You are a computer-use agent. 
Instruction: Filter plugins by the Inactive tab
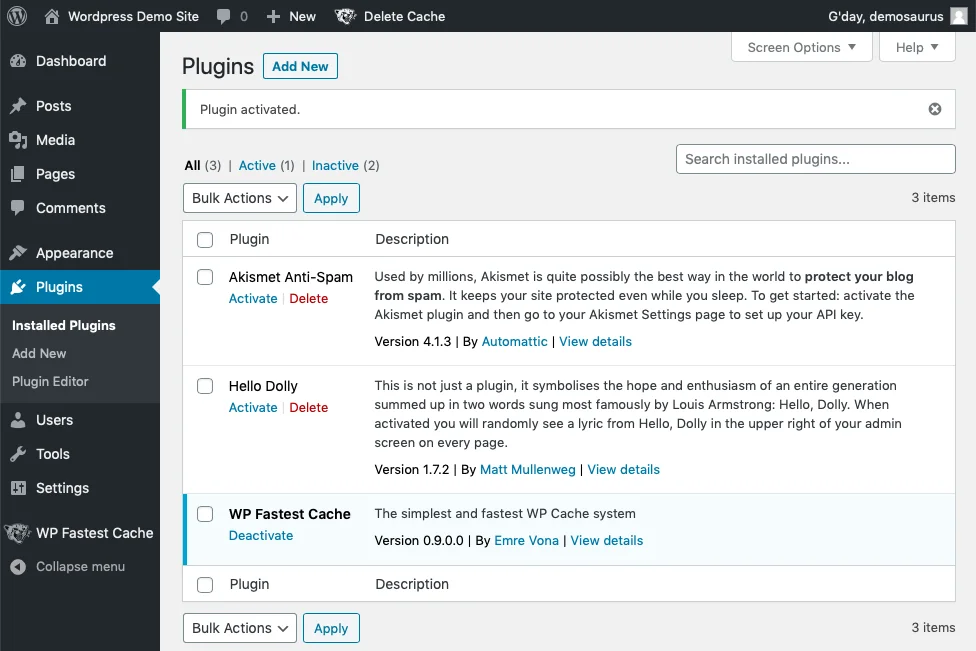pyautogui.click(x=335, y=166)
